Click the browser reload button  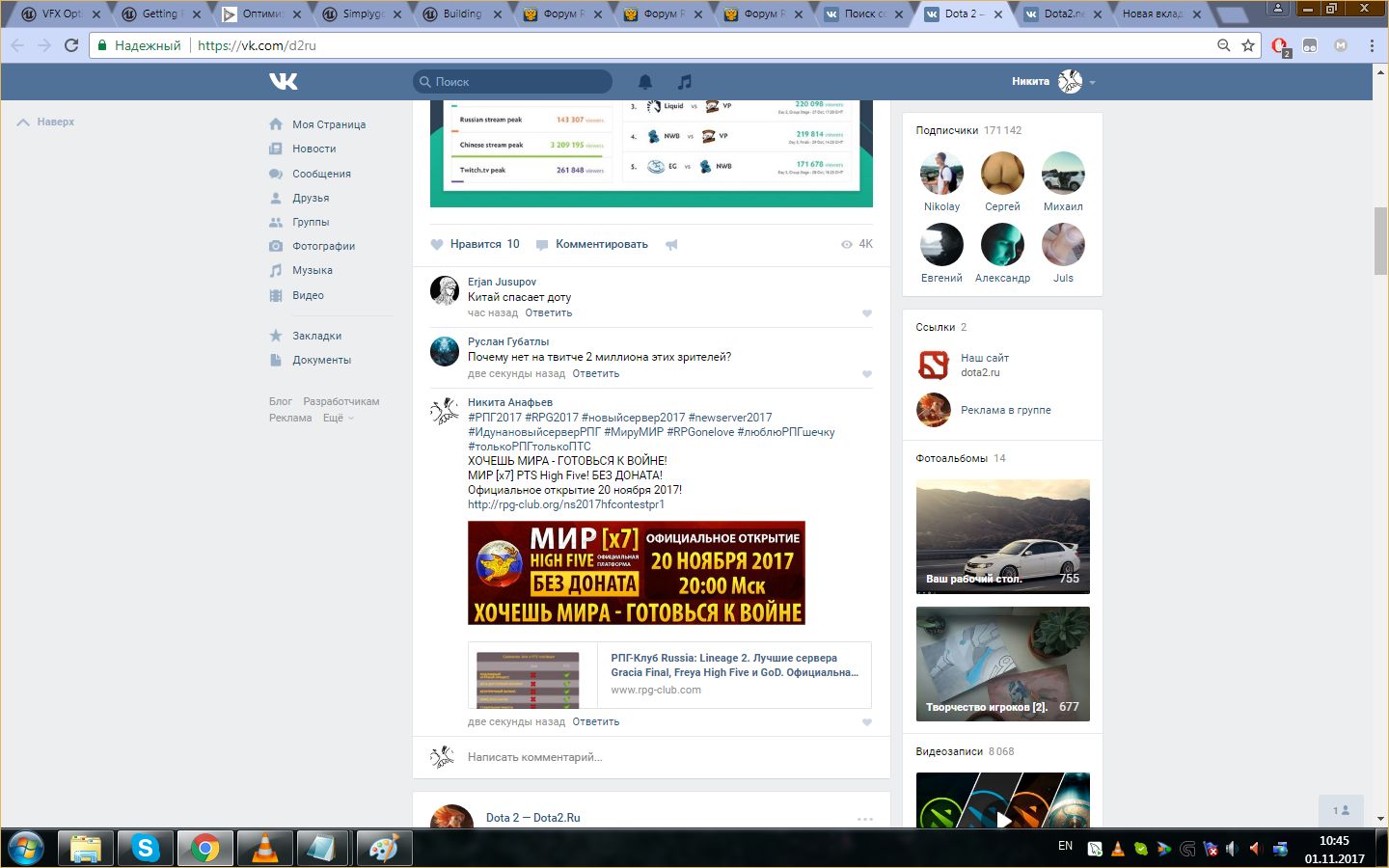click(70, 45)
